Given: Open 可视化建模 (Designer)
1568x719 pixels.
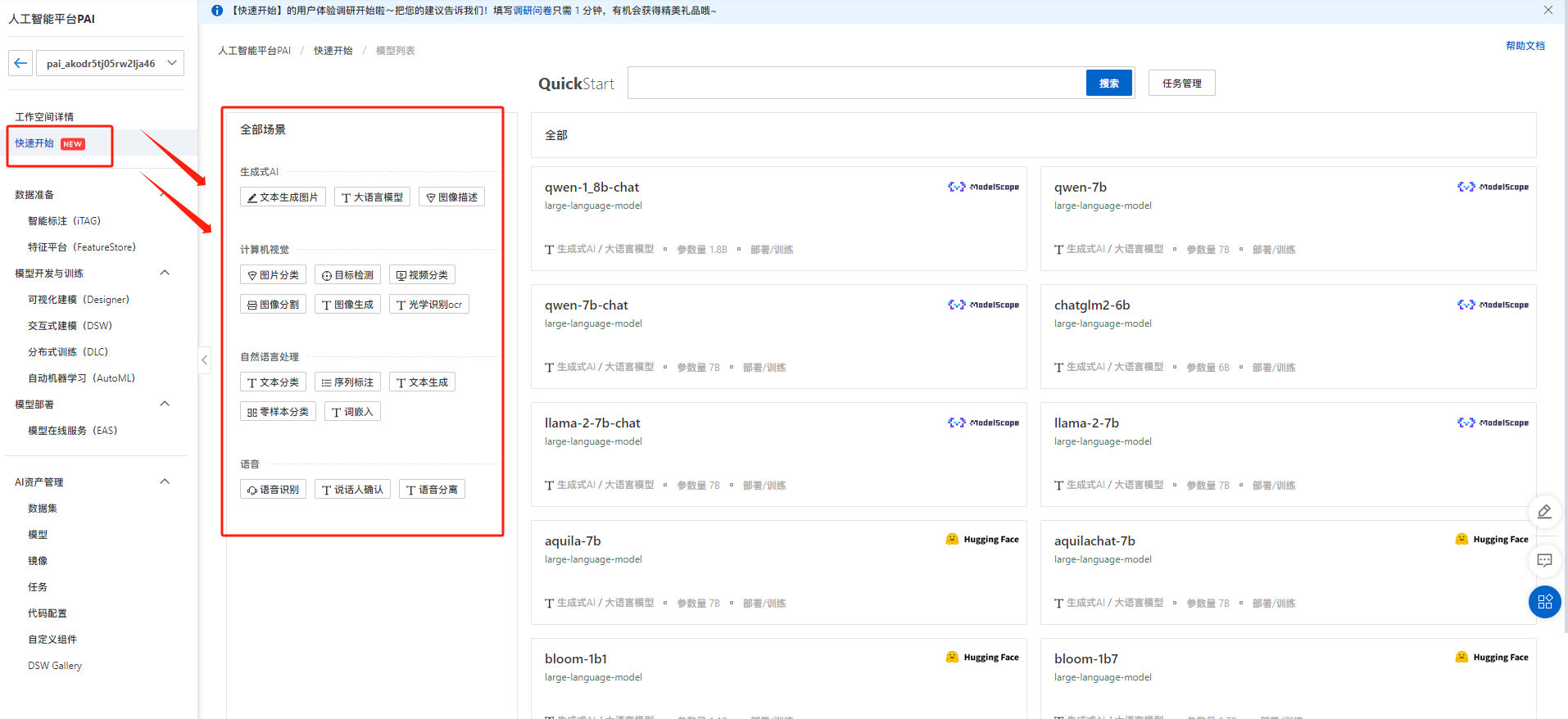Looking at the screenshot, I should pyautogui.click(x=79, y=300).
